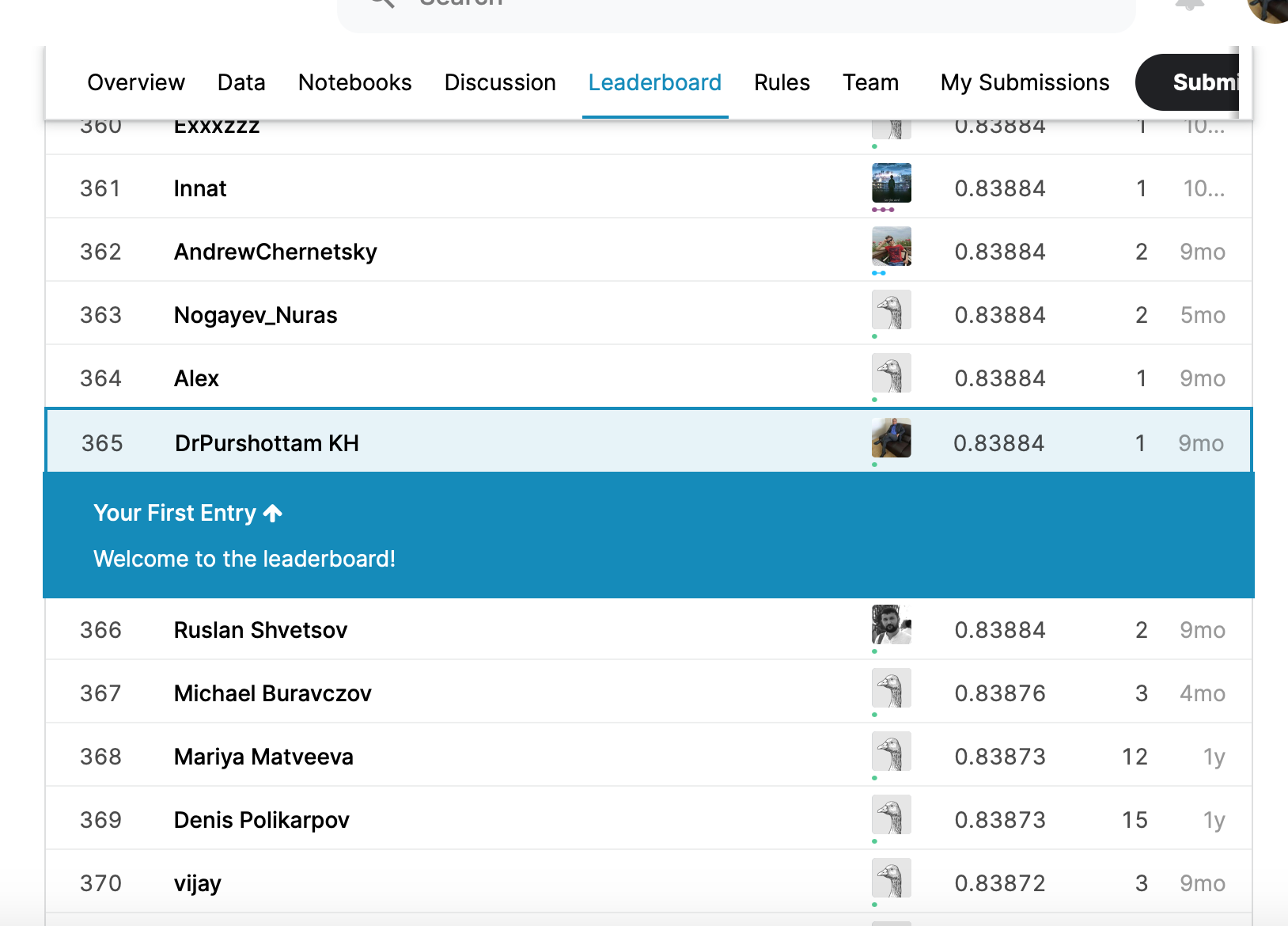1288x926 pixels.
Task: Open the Team tab
Action: tap(870, 82)
